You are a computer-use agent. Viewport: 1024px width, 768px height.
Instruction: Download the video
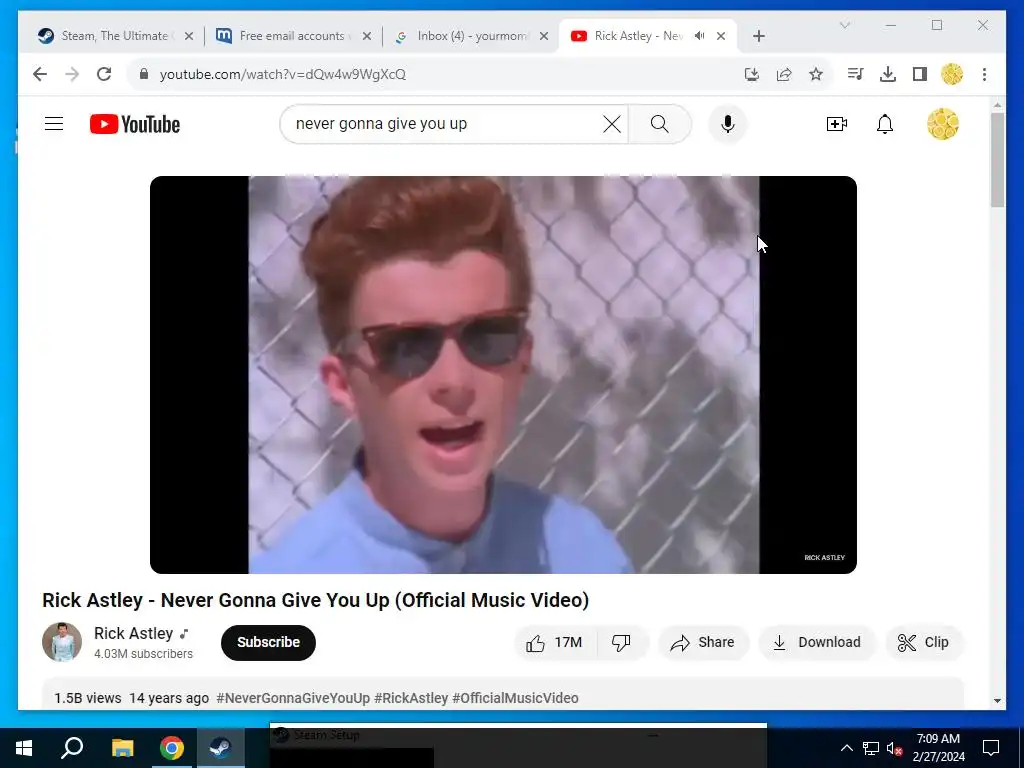tap(816, 643)
